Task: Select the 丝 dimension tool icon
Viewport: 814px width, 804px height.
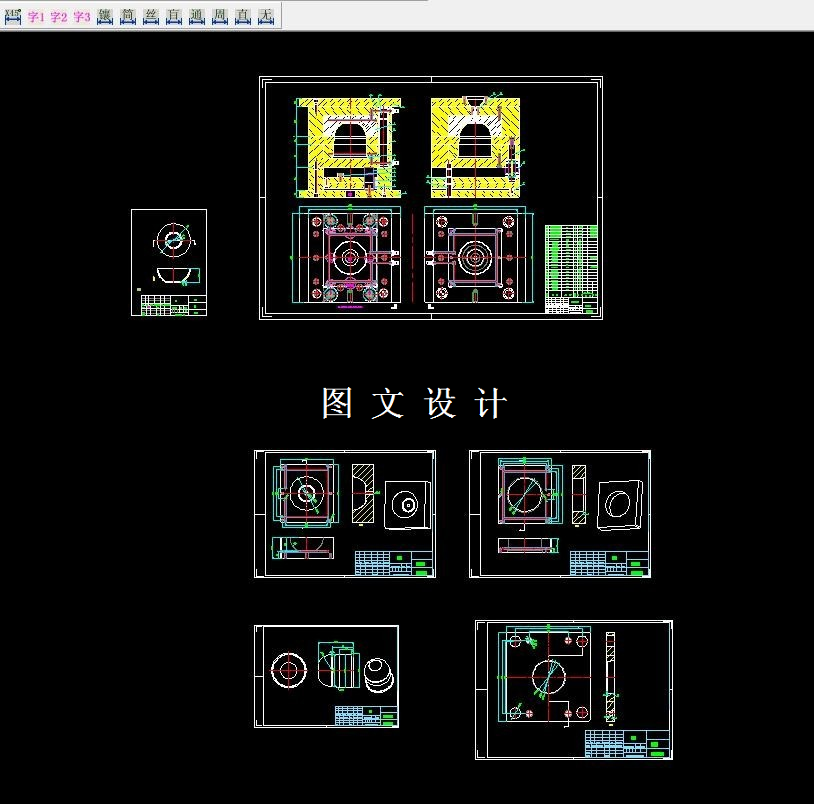Action: pyautogui.click(x=151, y=17)
